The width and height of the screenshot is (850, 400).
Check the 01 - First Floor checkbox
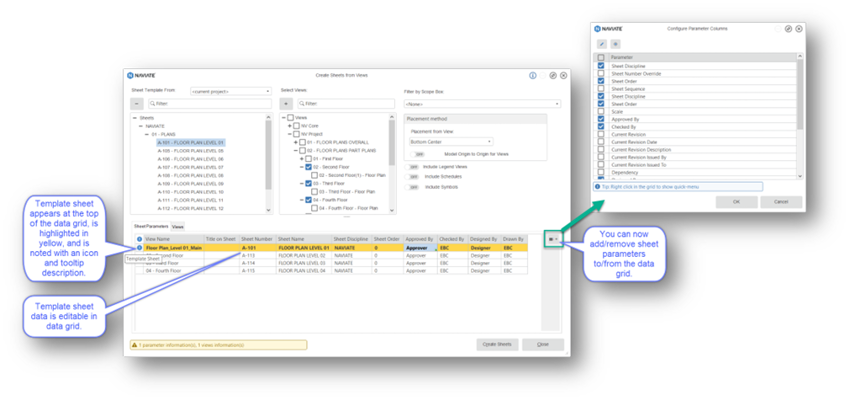click(308, 159)
